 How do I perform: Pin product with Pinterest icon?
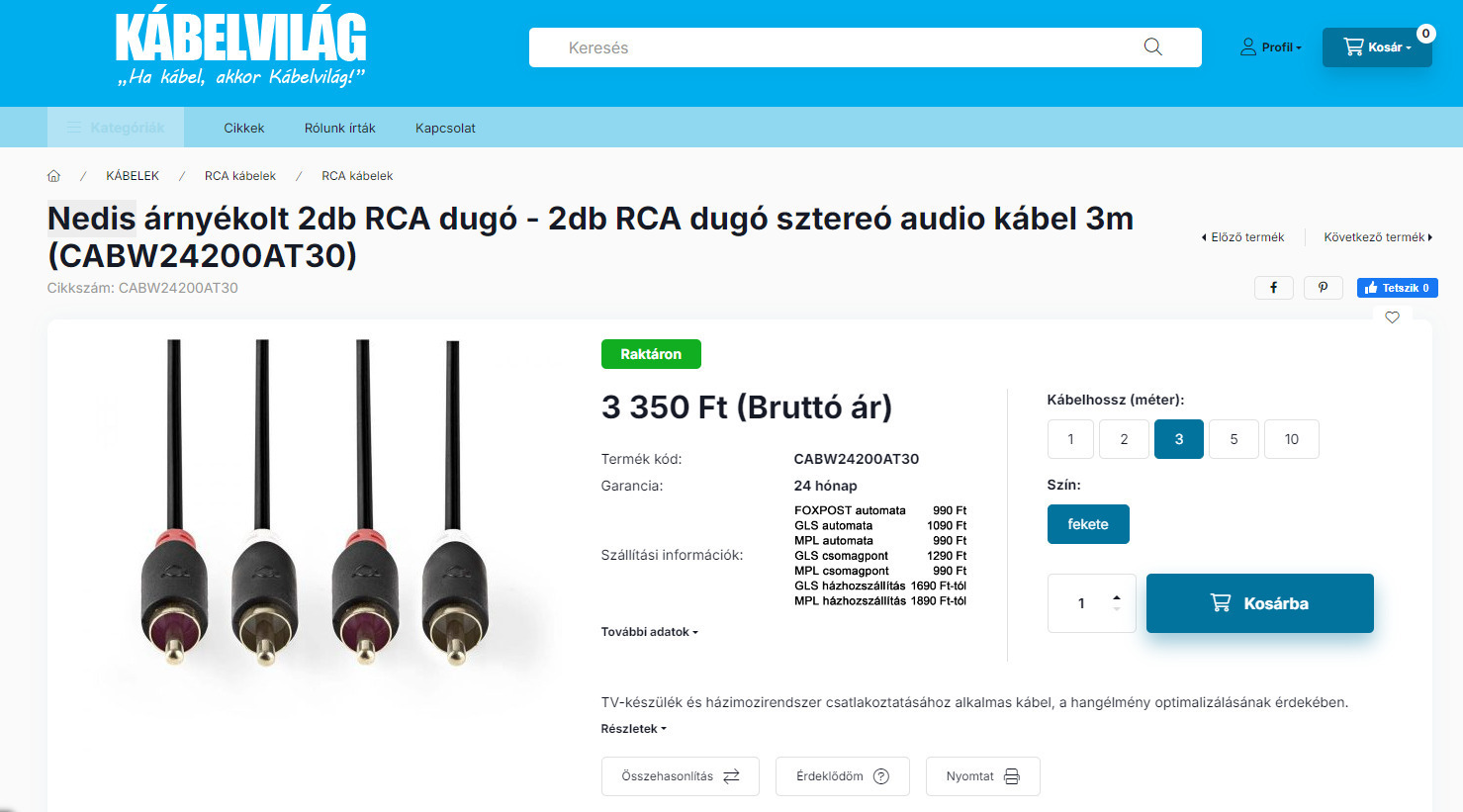coord(1323,288)
